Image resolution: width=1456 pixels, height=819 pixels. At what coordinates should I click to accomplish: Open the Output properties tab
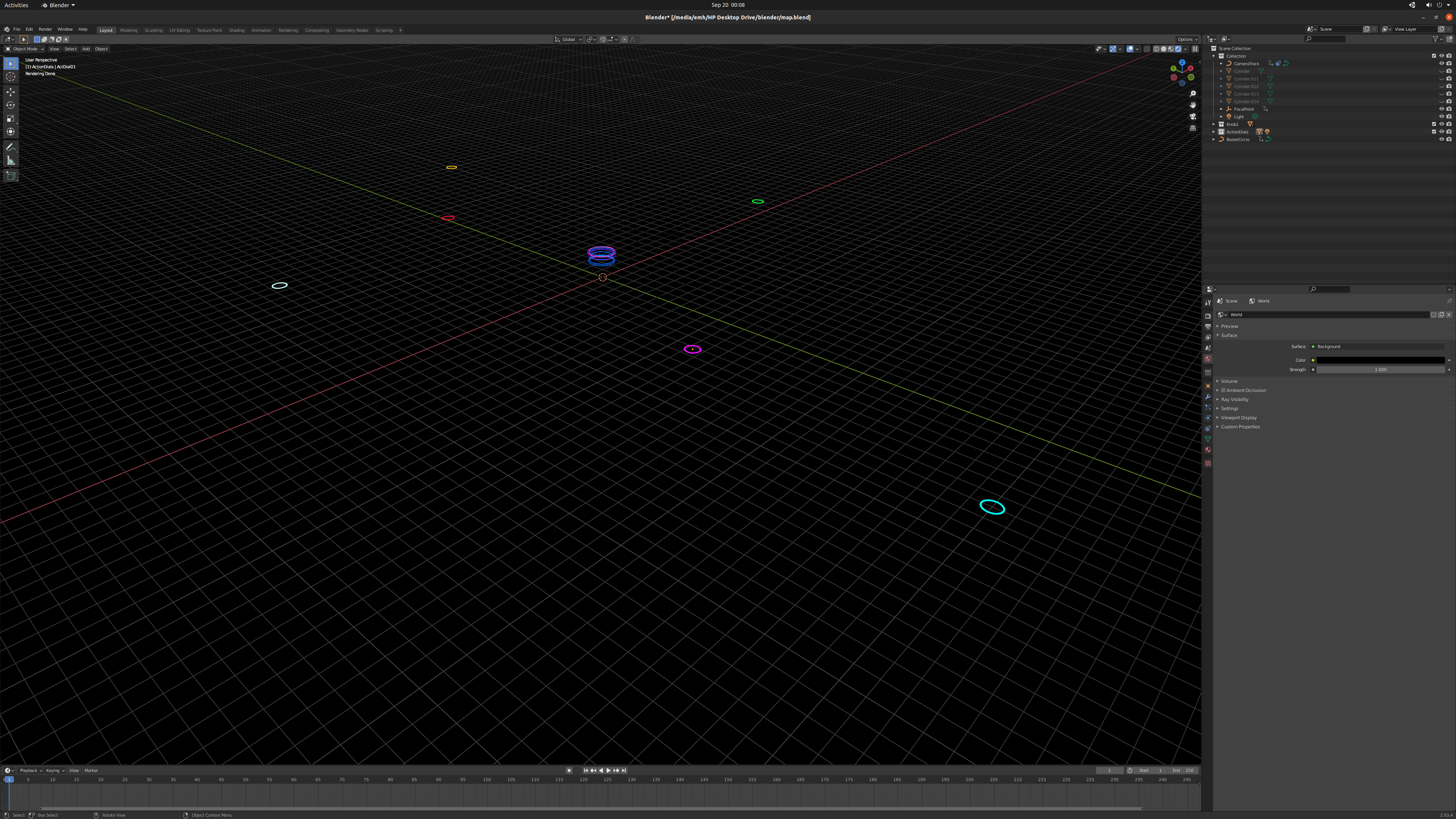1208,327
